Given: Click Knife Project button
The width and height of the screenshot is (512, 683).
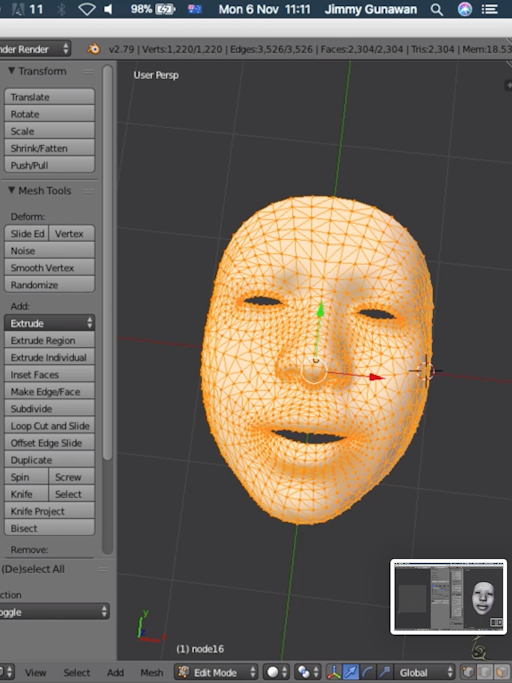Looking at the screenshot, I should (49, 511).
